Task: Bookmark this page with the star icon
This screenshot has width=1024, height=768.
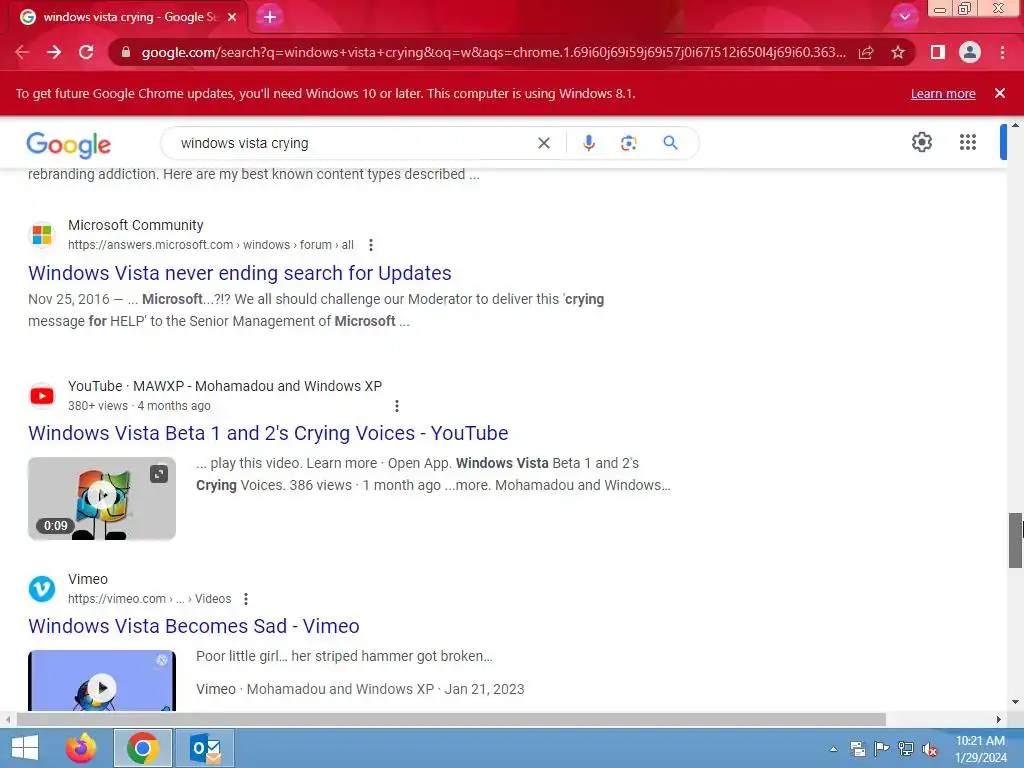Action: [898, 52]
